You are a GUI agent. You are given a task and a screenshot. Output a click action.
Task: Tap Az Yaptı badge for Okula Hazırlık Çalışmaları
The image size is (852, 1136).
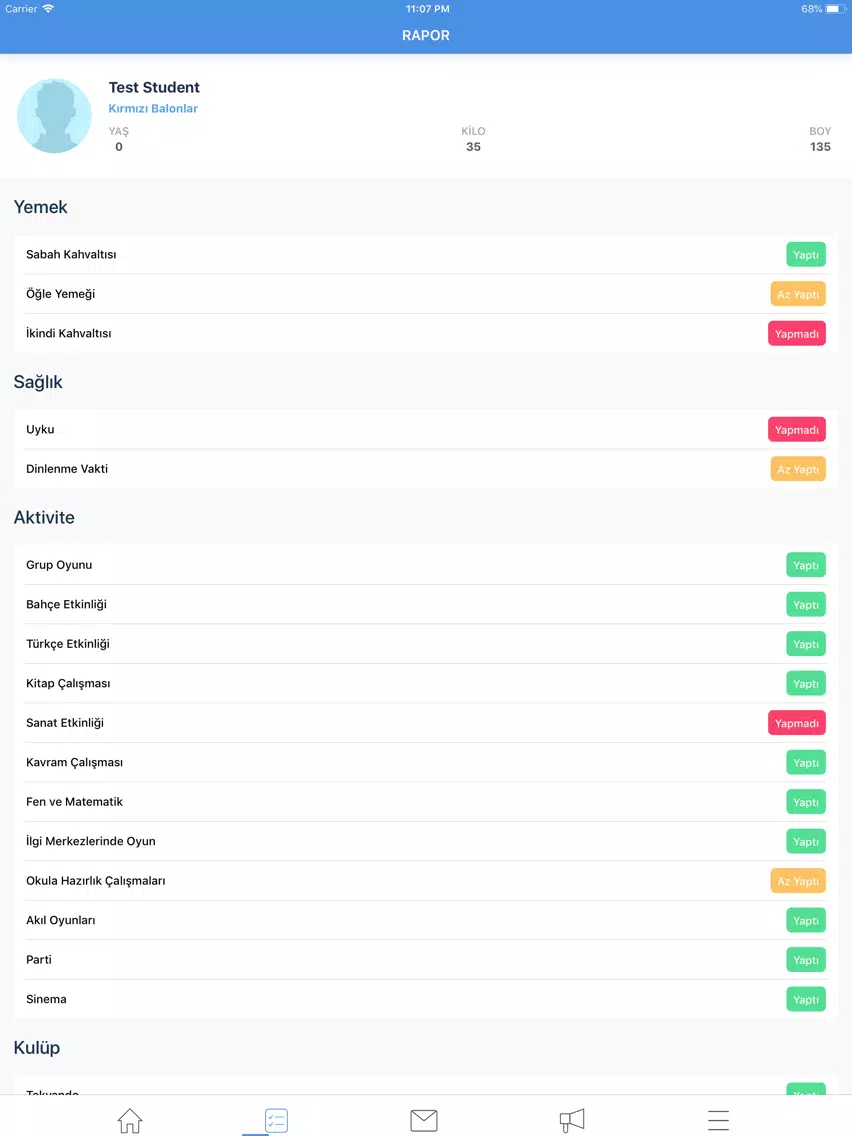click(798, 881)
